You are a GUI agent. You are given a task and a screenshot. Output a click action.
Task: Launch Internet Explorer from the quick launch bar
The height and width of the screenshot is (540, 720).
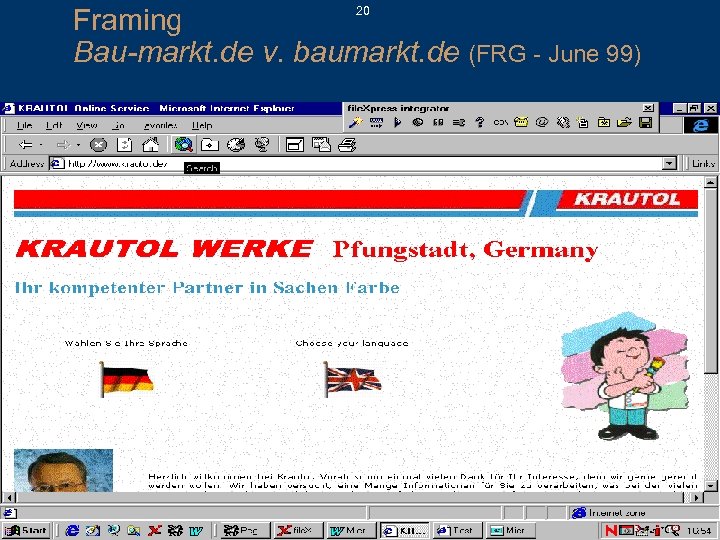click(72, 531)
